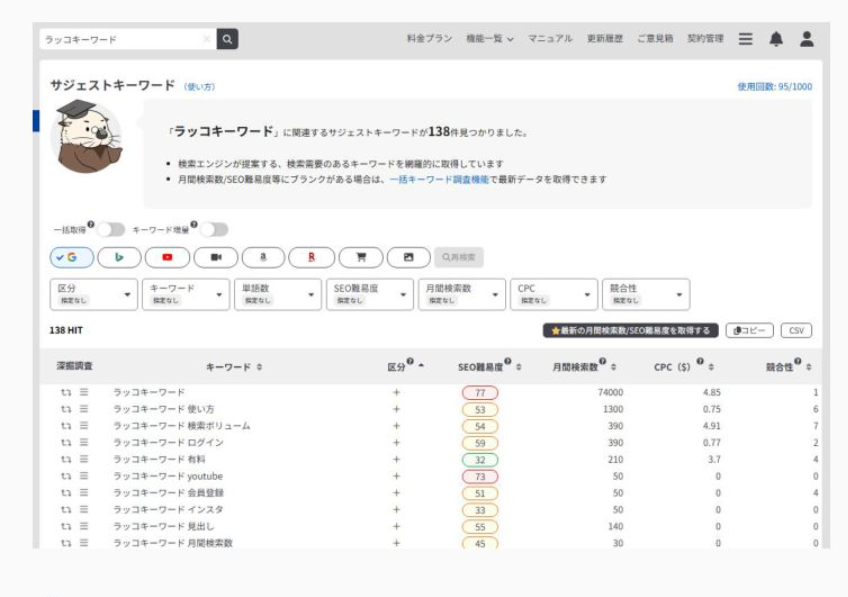Select the video camera suggest source
This screenshot has height=597, width=848.
pos(216,257)
